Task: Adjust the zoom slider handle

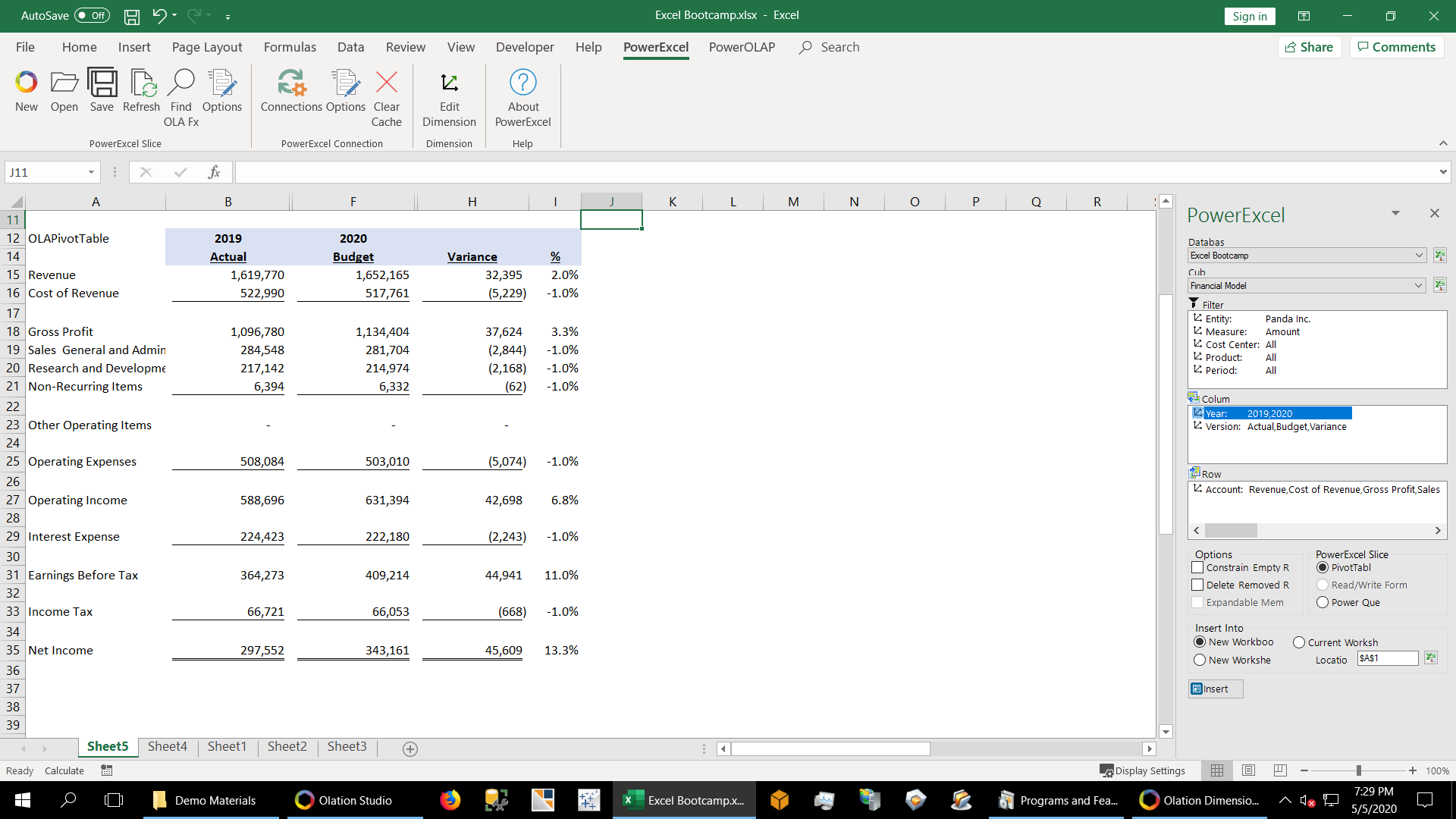Action: [x=1358, y=770]
